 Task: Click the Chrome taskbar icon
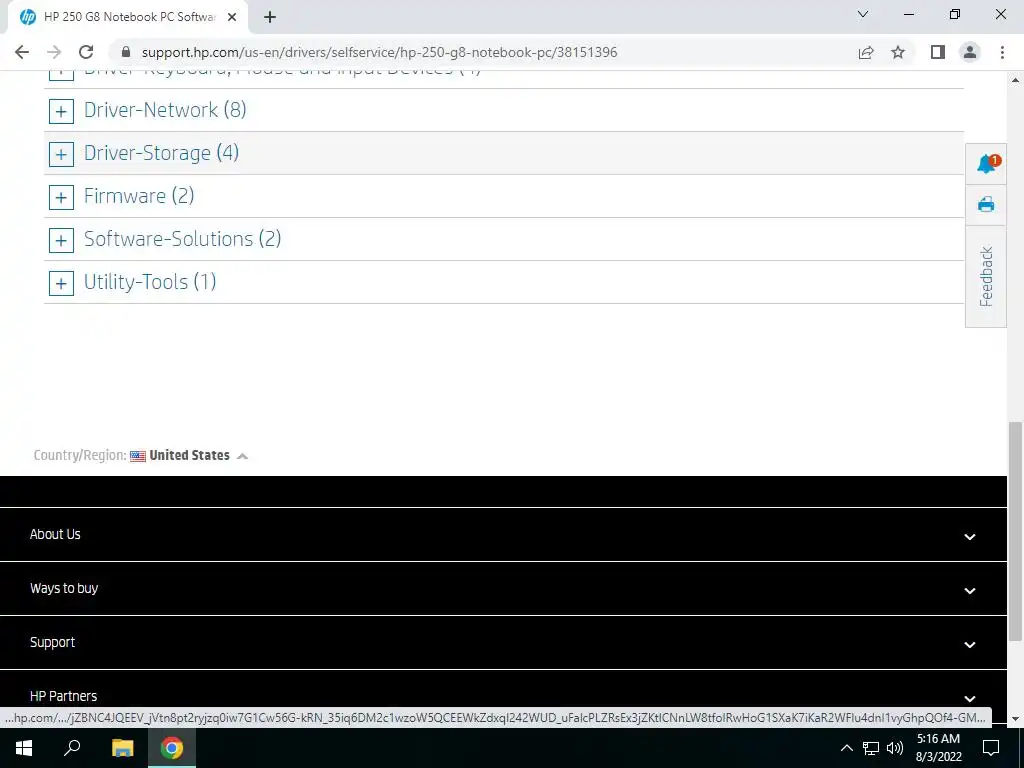[x=172, y=748]
